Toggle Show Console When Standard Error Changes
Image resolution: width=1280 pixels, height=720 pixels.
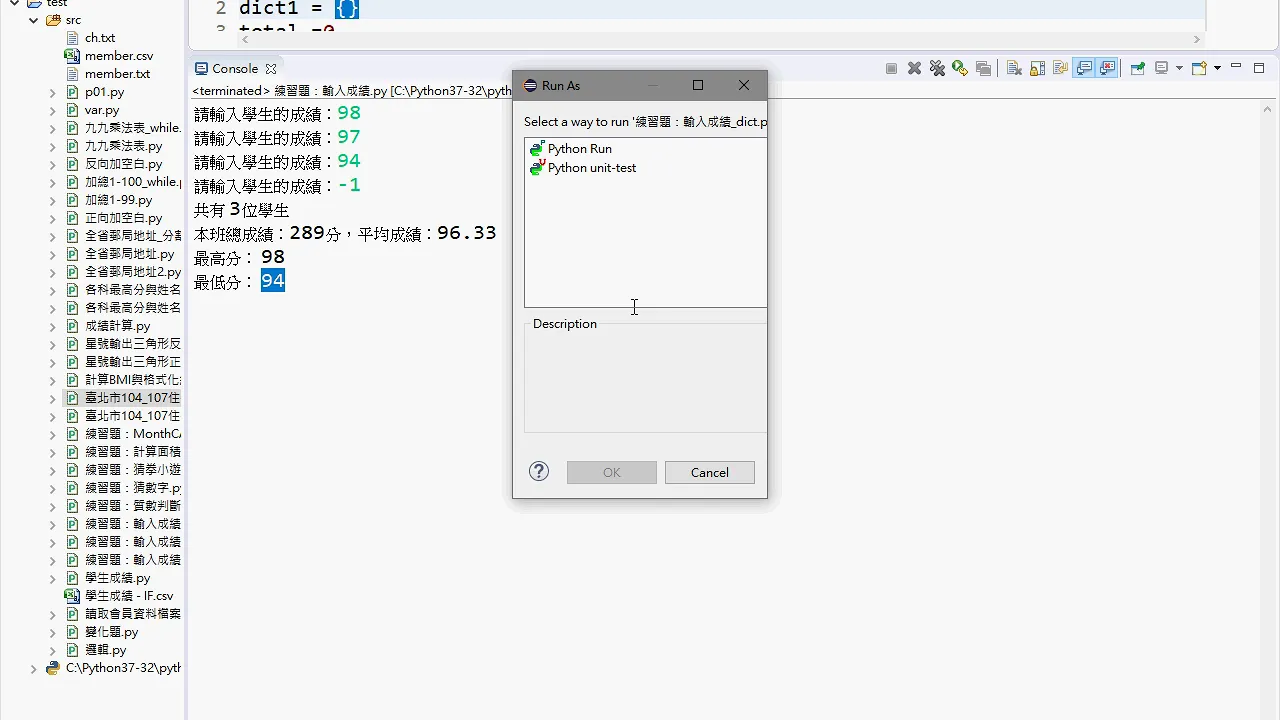(1107, 69)
